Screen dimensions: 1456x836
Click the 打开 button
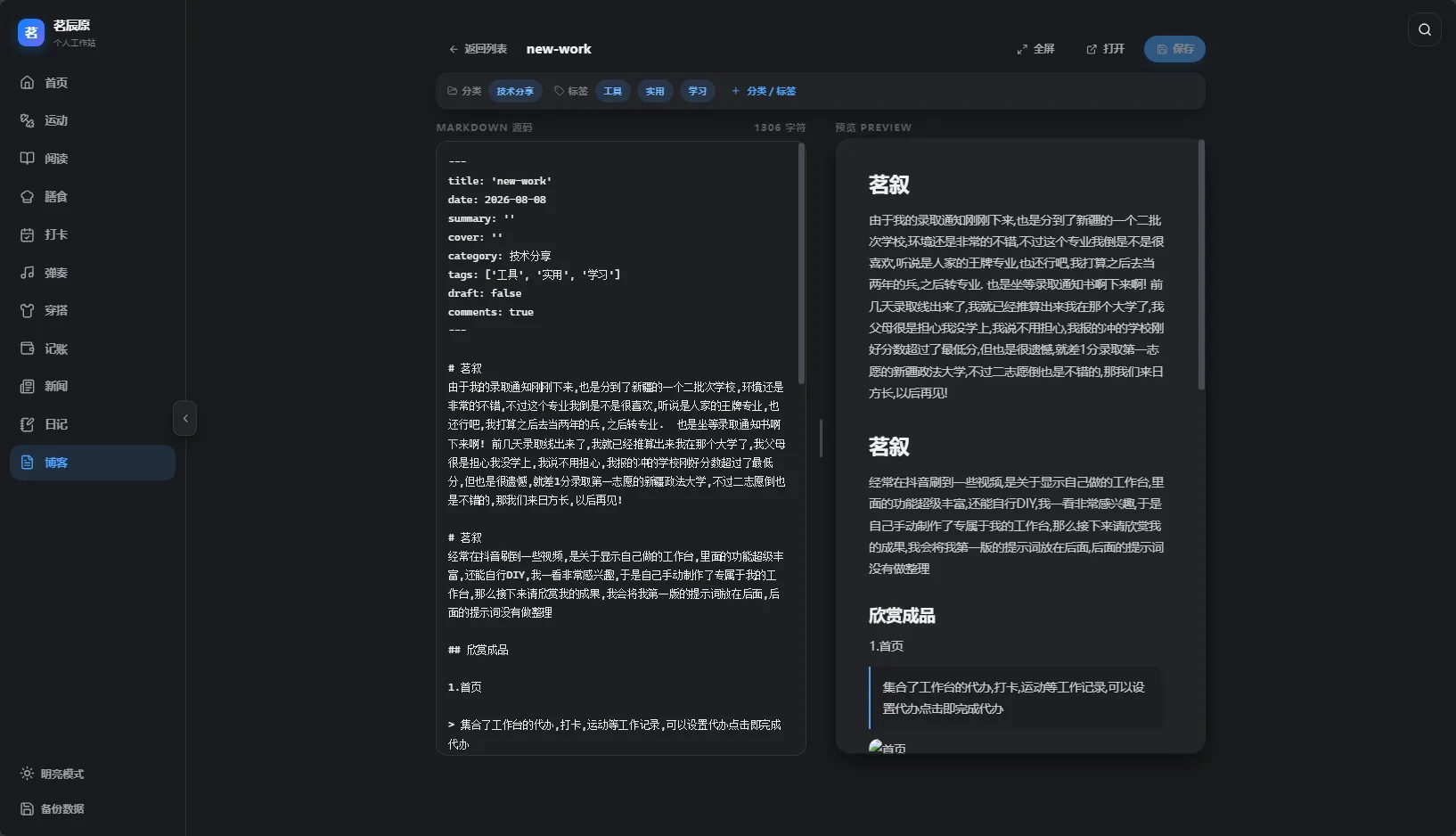(x=1106, y=49)
